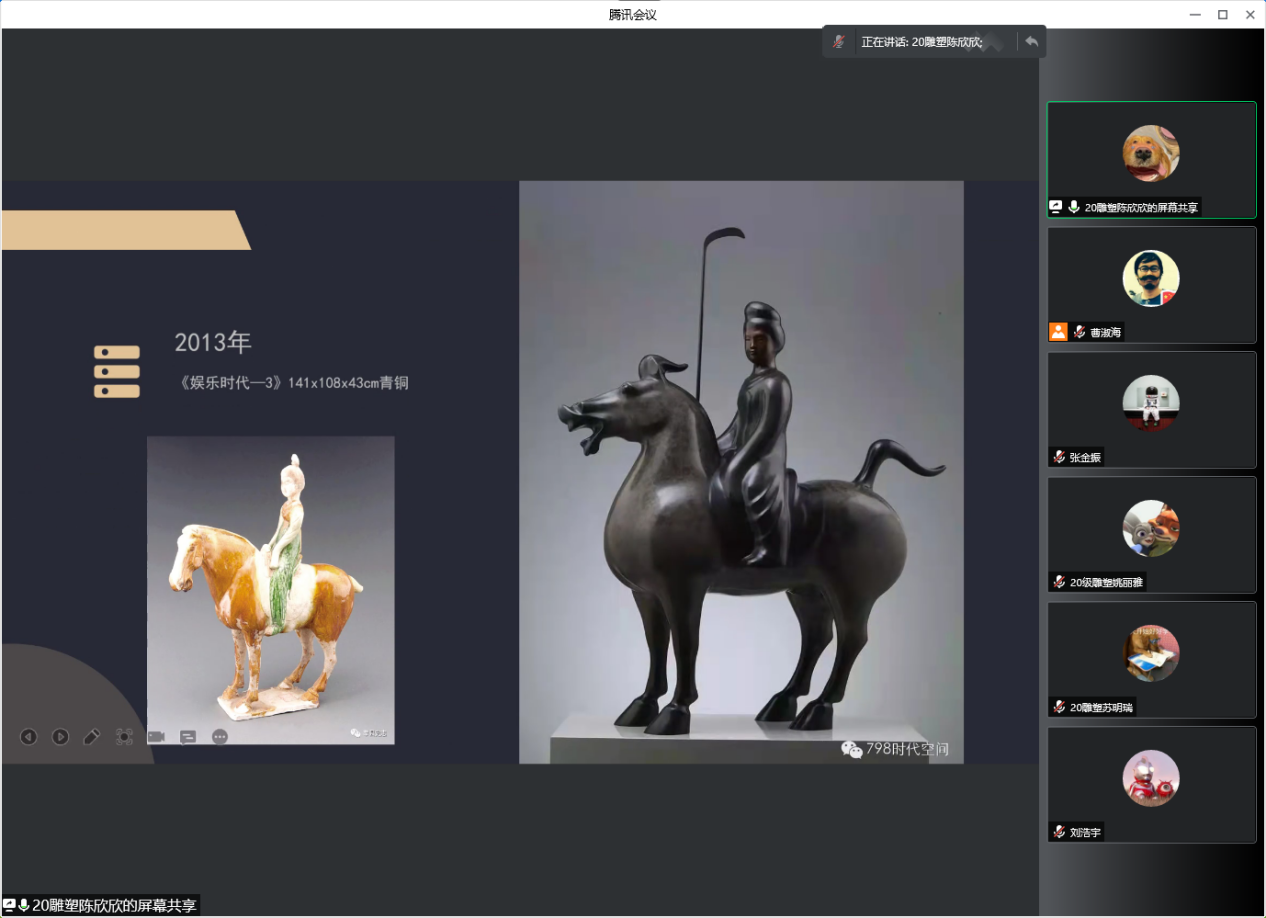Click the camera icon in slideshow toolbar
The height and width of the screenshot is (918, 1266).
156,737
